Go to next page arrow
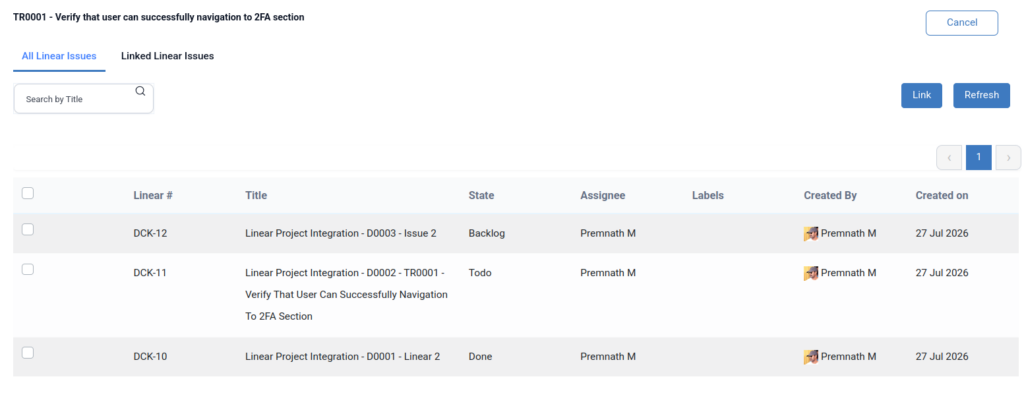The width and height of the screenshot is (1024, 410). click(1008, 157)
